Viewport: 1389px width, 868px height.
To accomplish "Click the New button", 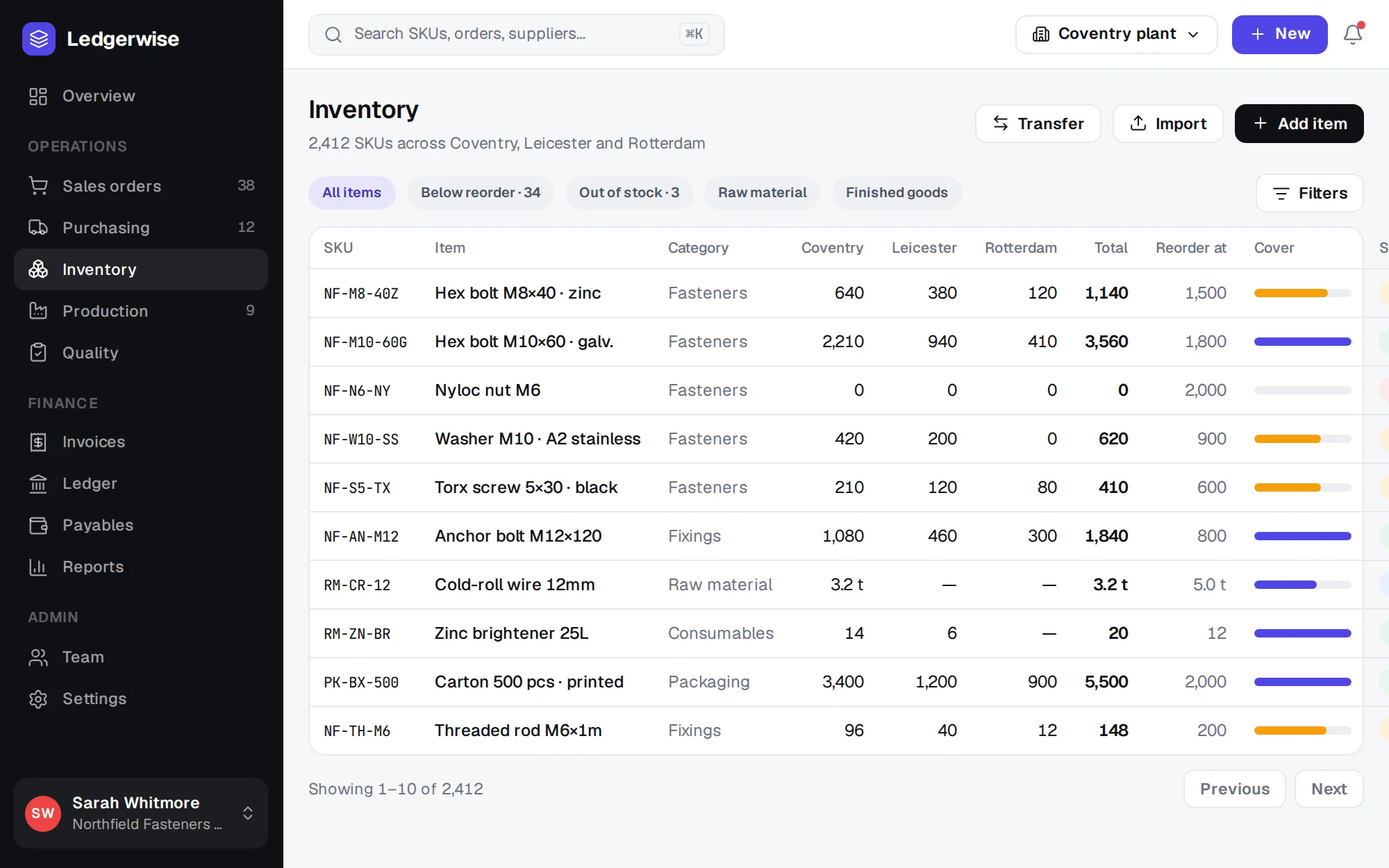I will click(1279, 34).
